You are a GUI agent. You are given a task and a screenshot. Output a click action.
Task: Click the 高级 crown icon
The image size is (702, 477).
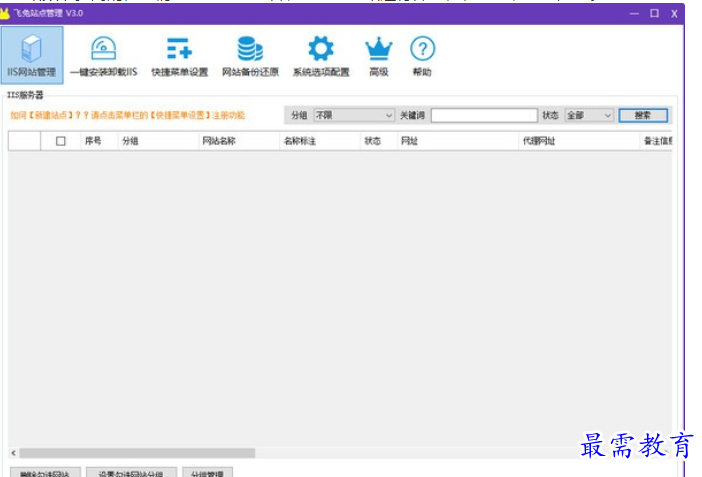coord(378,55)
